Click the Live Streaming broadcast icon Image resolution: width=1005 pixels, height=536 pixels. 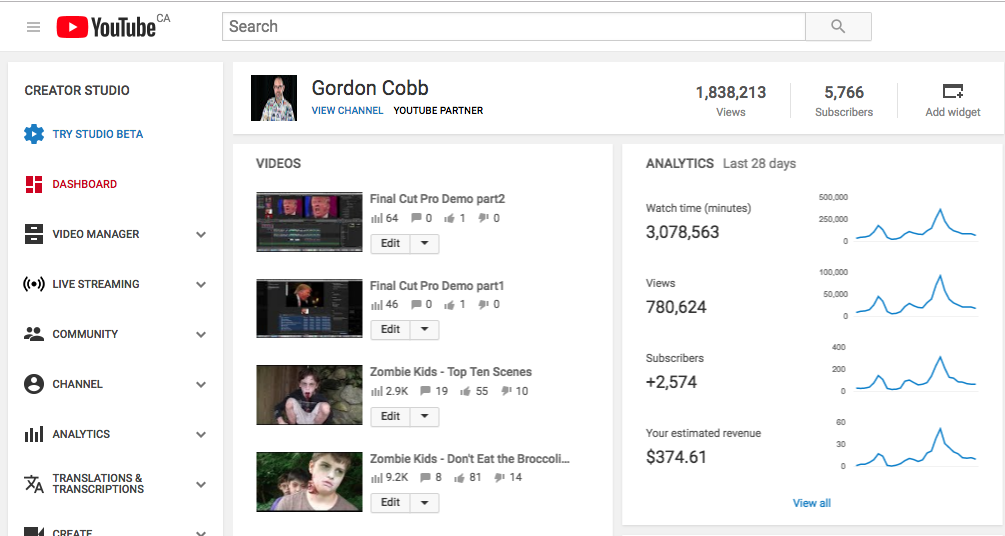tap(33, 284)
